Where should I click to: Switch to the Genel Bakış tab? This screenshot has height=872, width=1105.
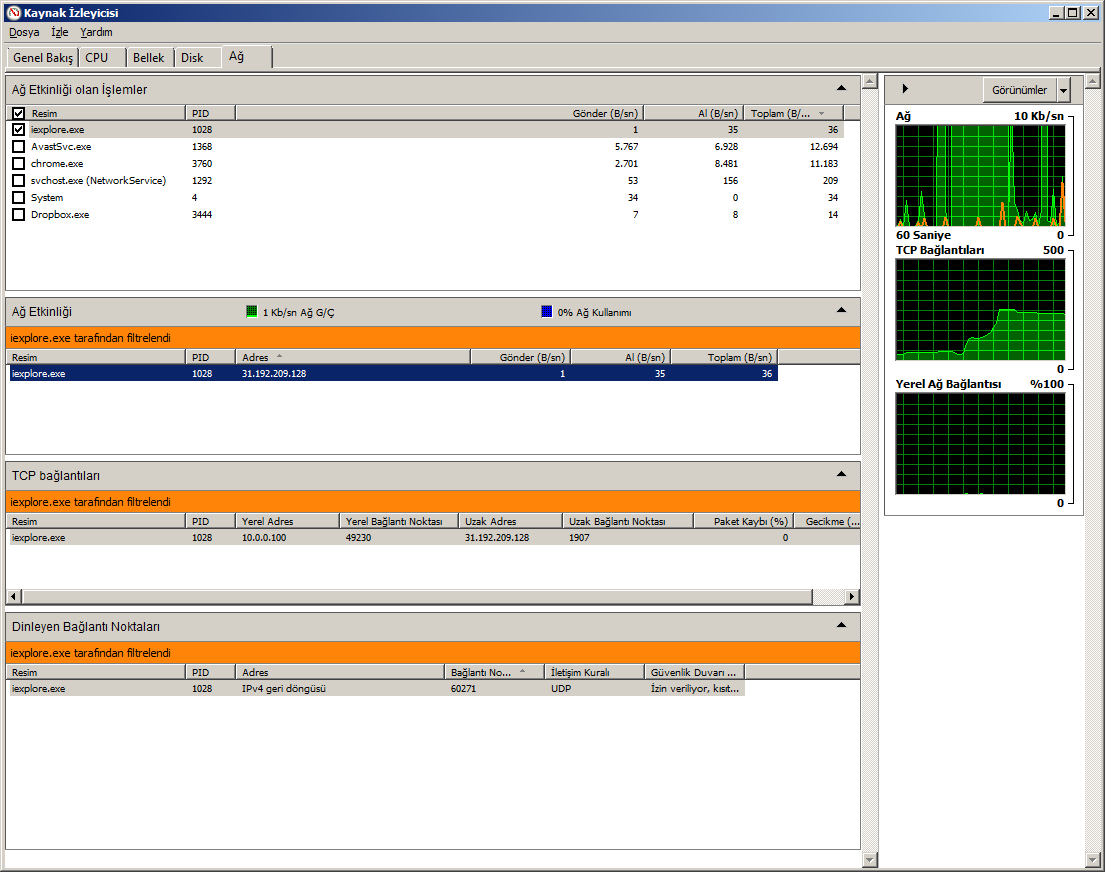pos(42,58)
